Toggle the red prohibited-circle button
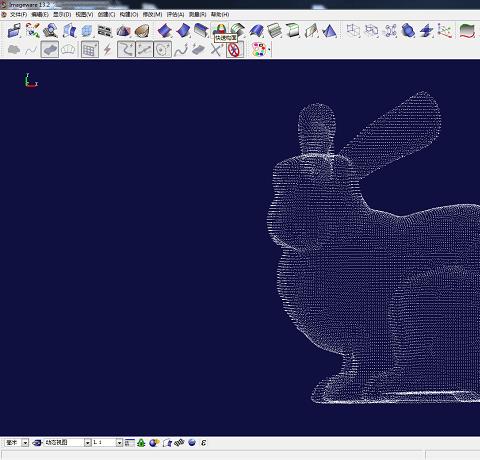This screenshot has width=480, height=460. click(235, 50)
